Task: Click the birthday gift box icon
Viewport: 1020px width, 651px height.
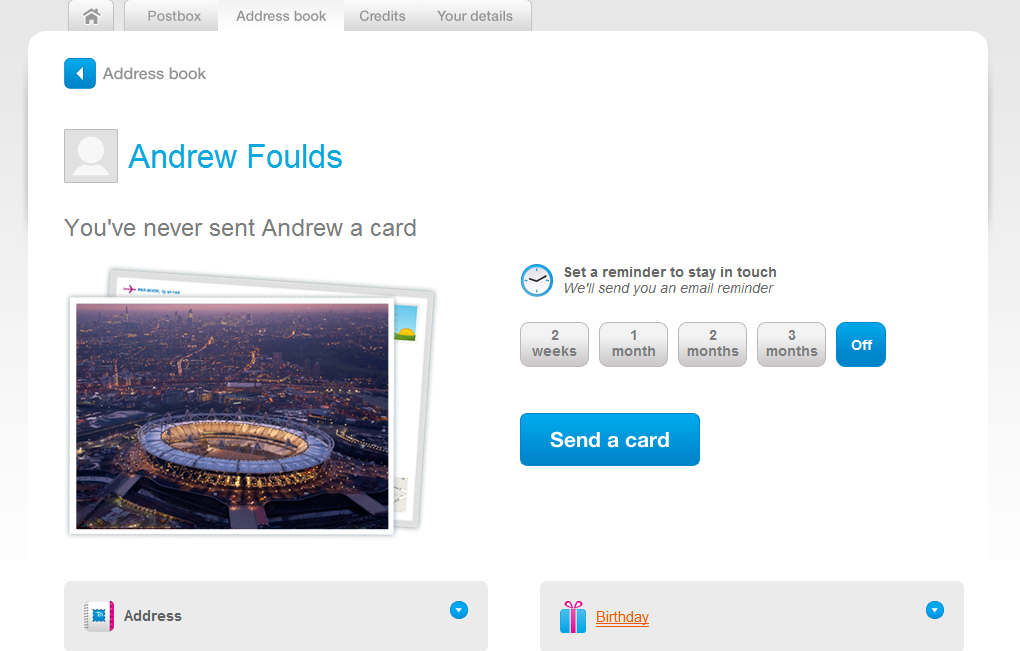Action: tap(572, 617)
